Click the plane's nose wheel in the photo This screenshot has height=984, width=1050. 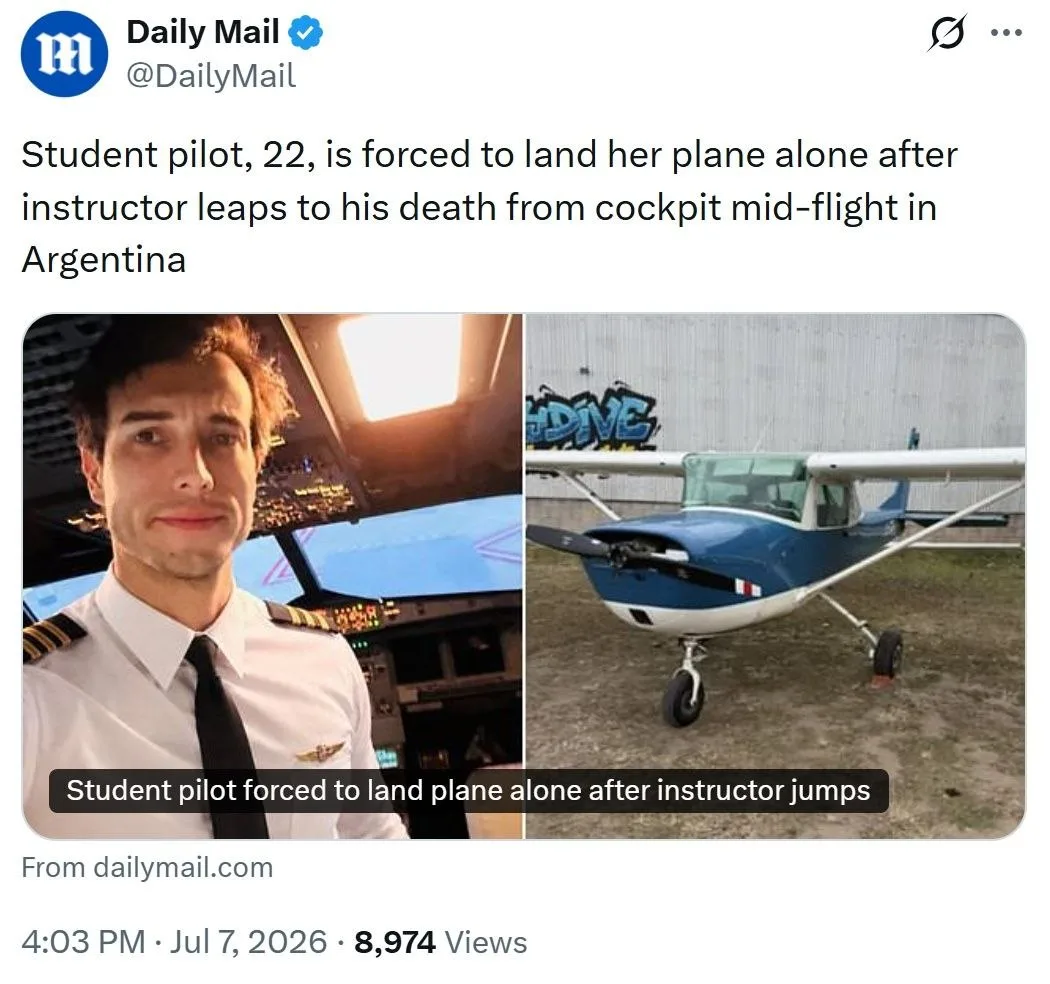tap(682, 698)
